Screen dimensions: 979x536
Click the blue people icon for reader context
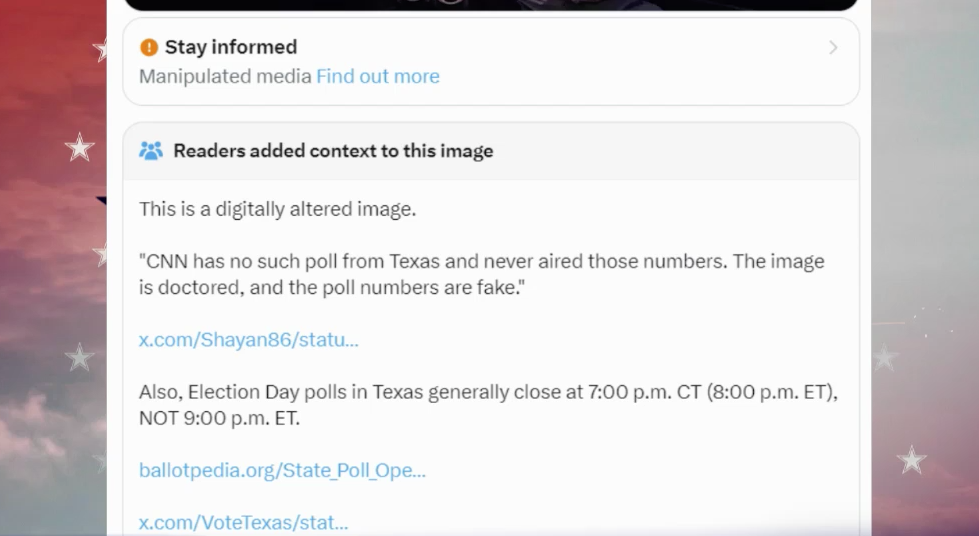151,151
